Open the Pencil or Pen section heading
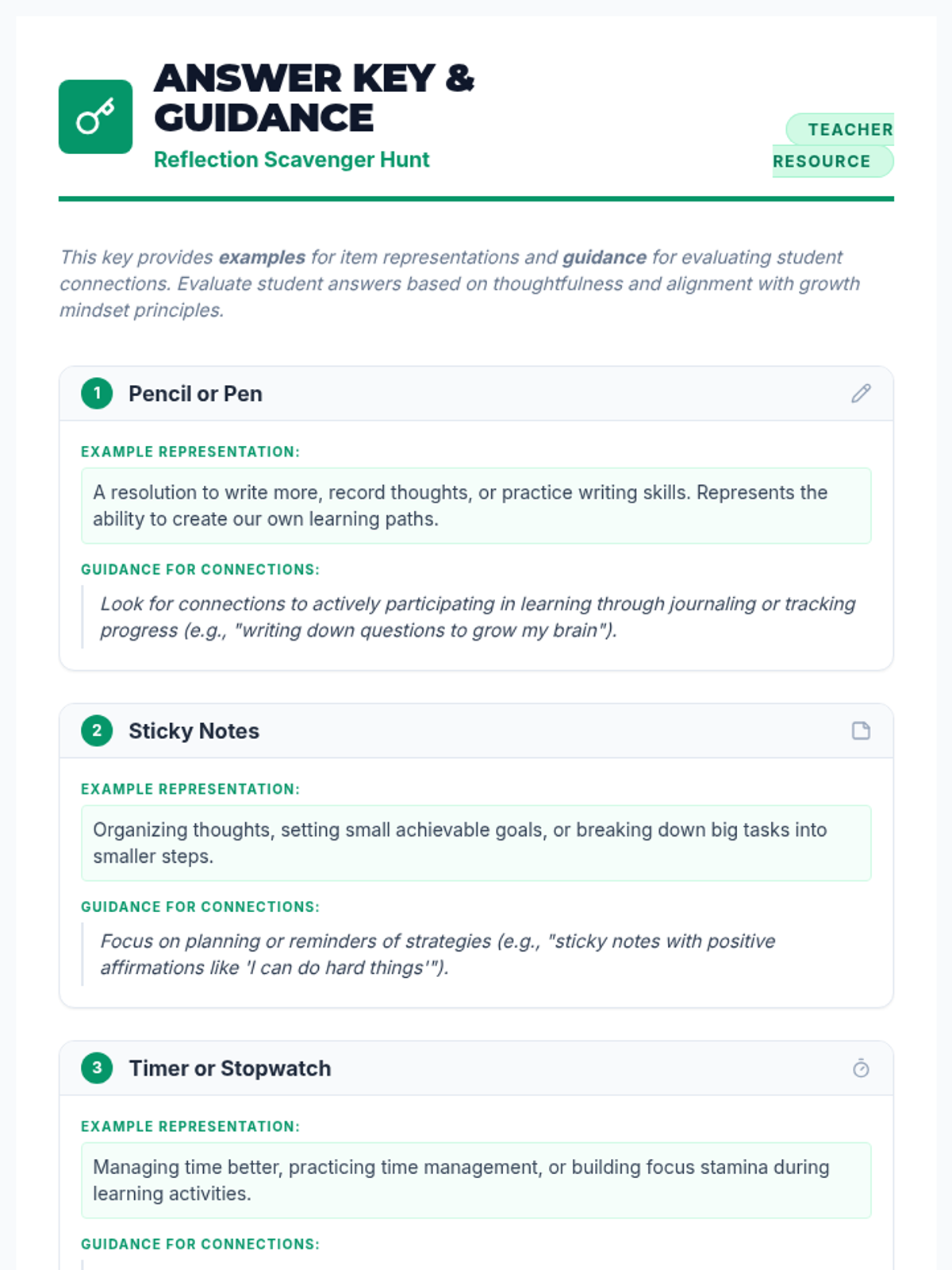The height and width of the screenshot is (1270, 952). (x=195, y=394)
